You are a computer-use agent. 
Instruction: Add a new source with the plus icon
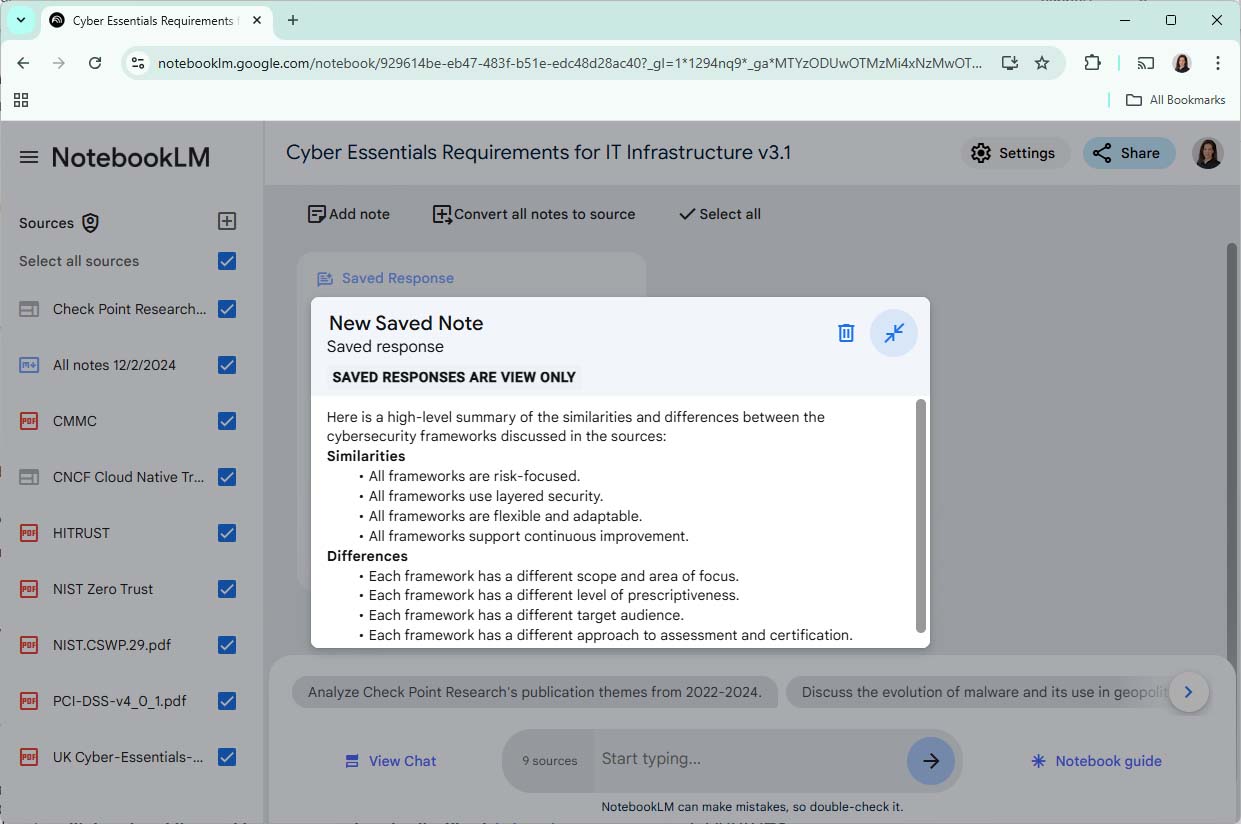[x=226, y=221]
